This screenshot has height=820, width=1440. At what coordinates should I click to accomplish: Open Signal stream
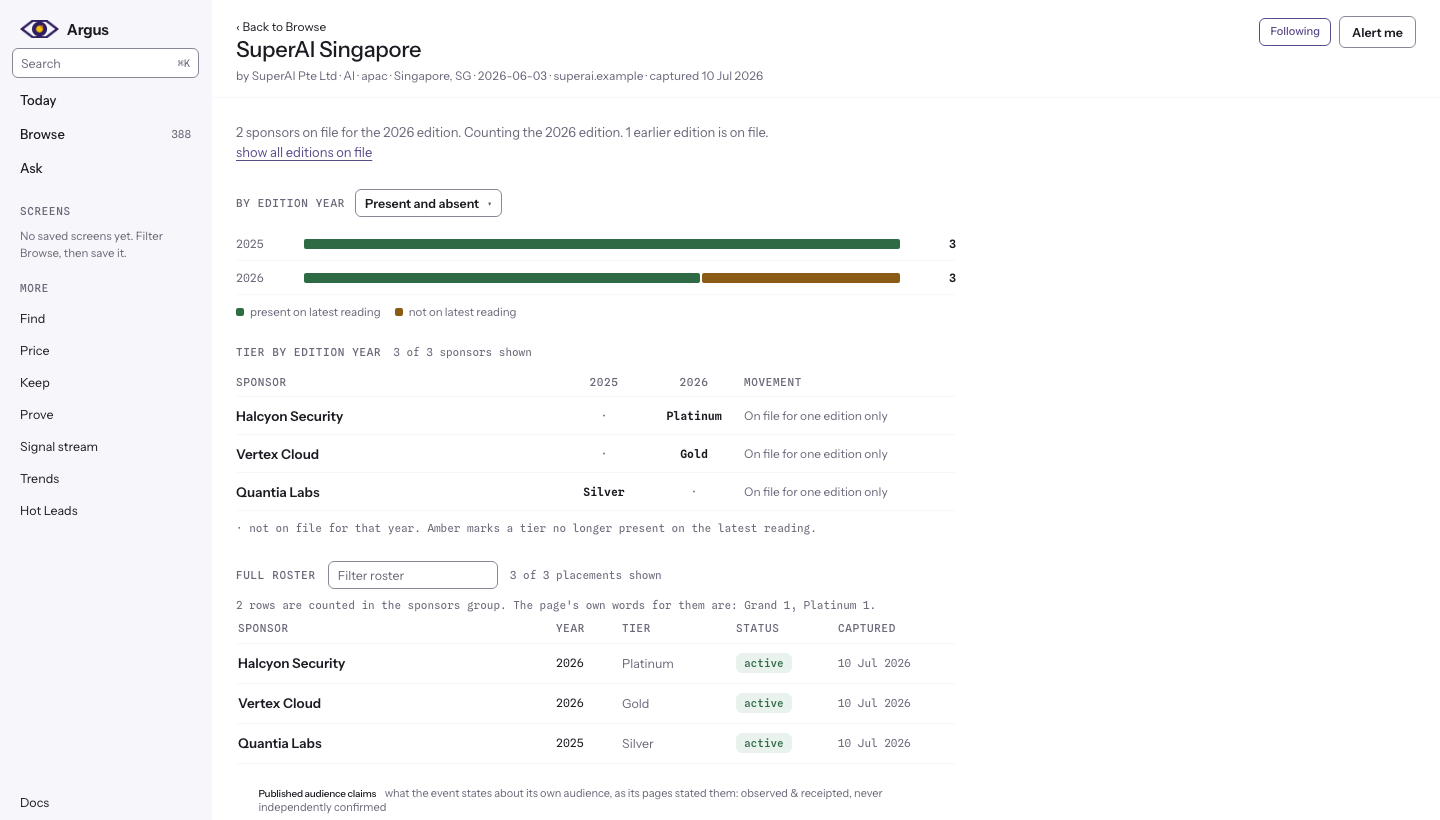click(x=59, y=446)
